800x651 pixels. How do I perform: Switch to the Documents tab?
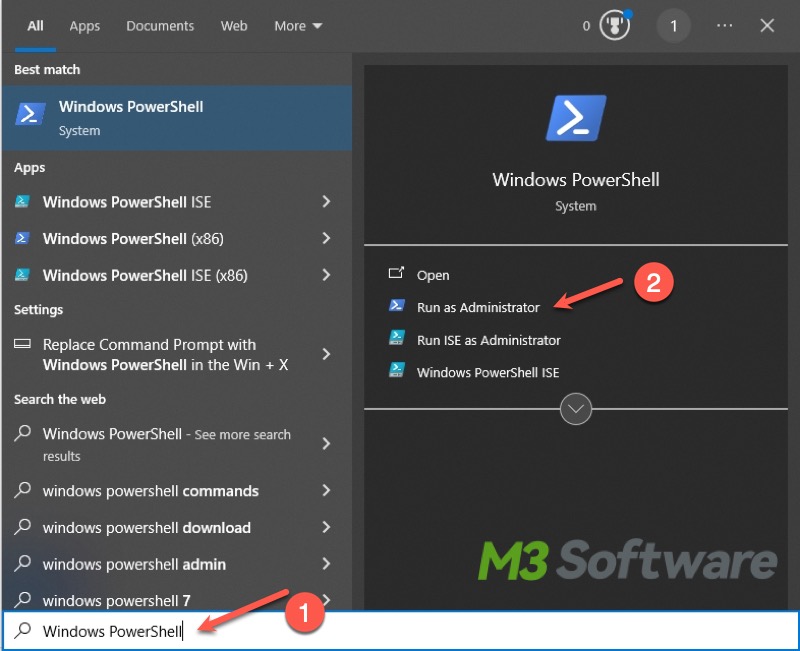(x=160, y=26)
